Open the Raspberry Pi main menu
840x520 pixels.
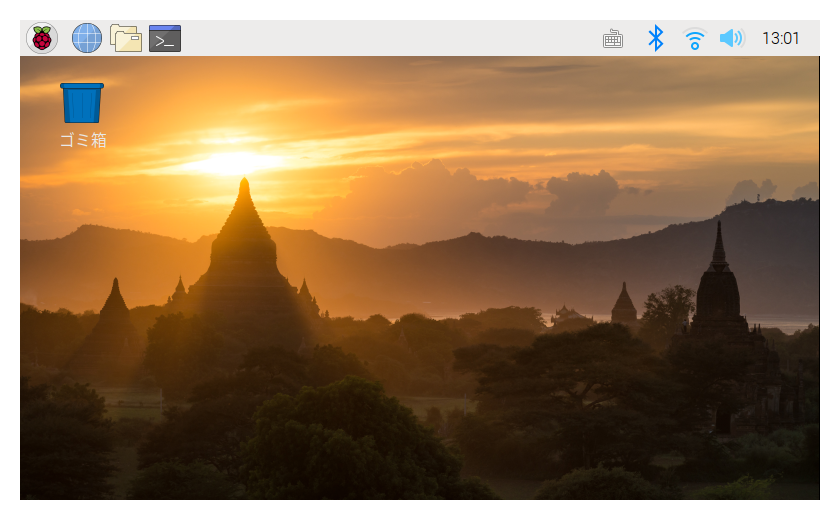[x=42, y=39]
